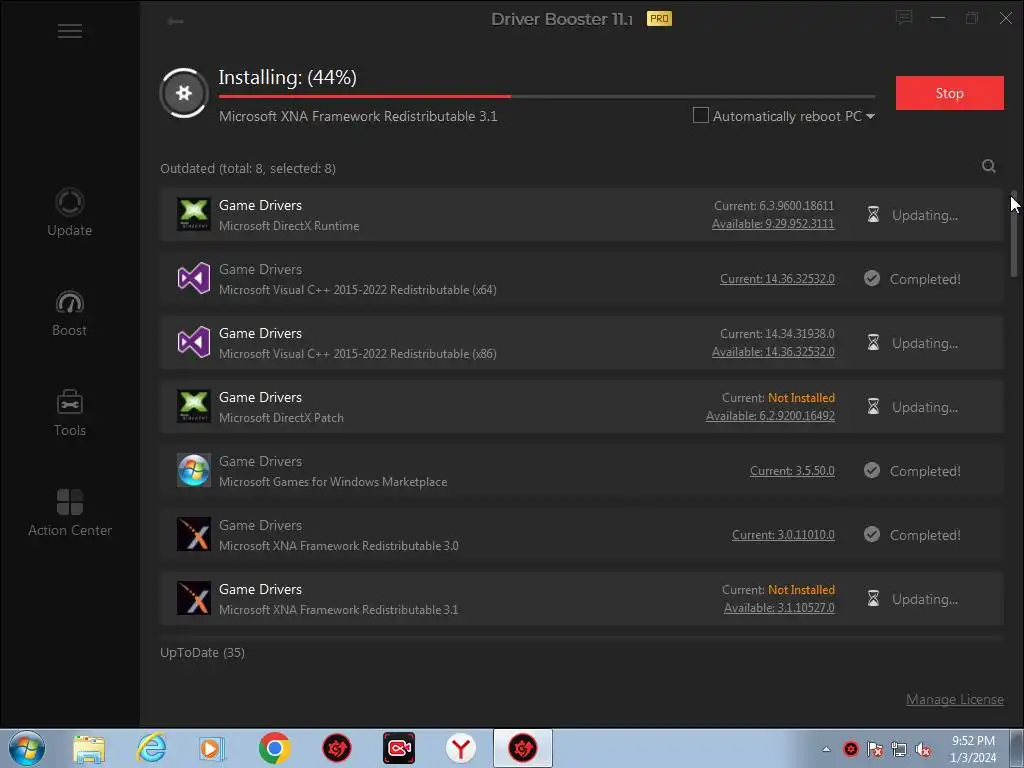Open Available 3.1.10527.0 version link
This screenshot has width=1024, height=768.
pyautogui.click(x=779, y=608)
